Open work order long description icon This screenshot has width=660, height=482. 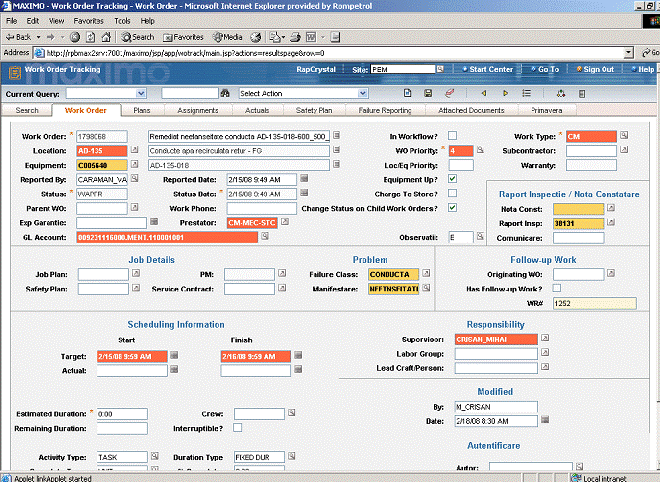point(336,136)
